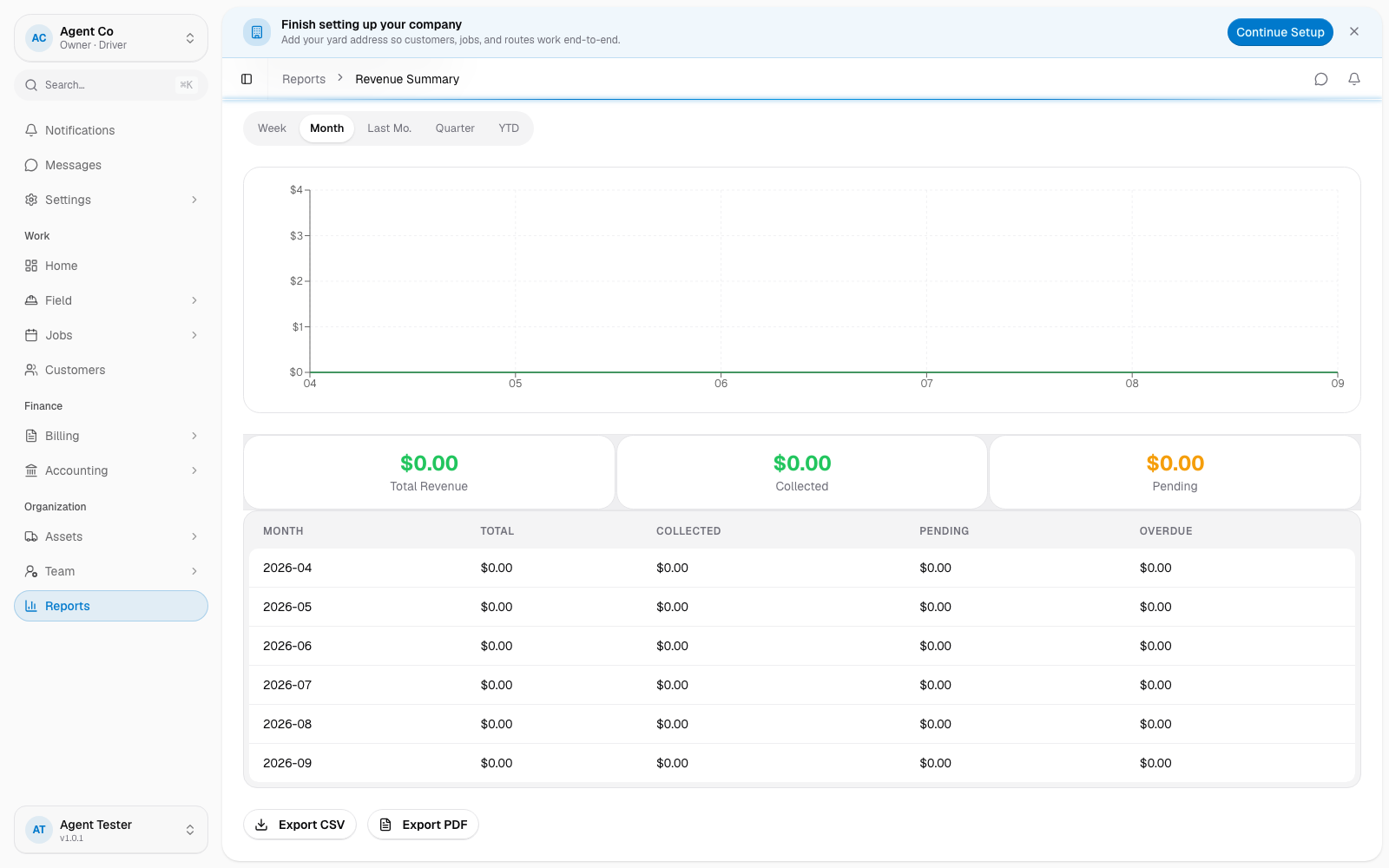Image resolution: width=1389 pixels, height=868 pixels.
Task: Click the MONTH column header
Action: [x=283, y=531]
